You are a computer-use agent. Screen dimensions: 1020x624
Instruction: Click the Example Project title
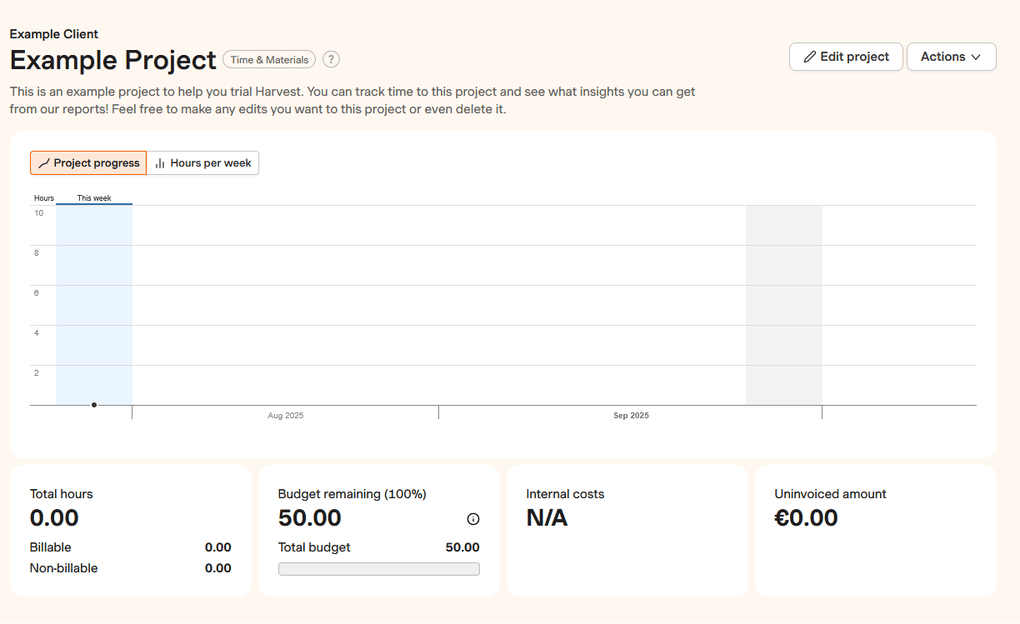pos(113,60)
